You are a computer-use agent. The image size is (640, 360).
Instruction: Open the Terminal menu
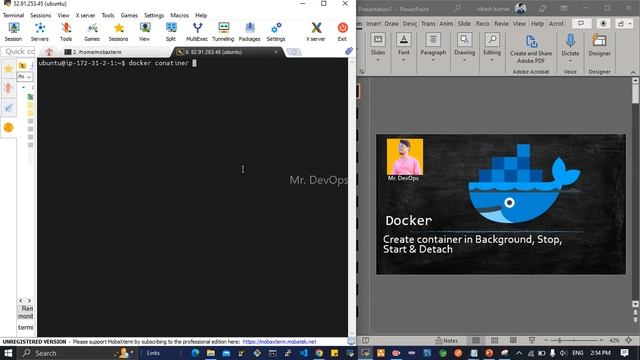coord(13,15)
